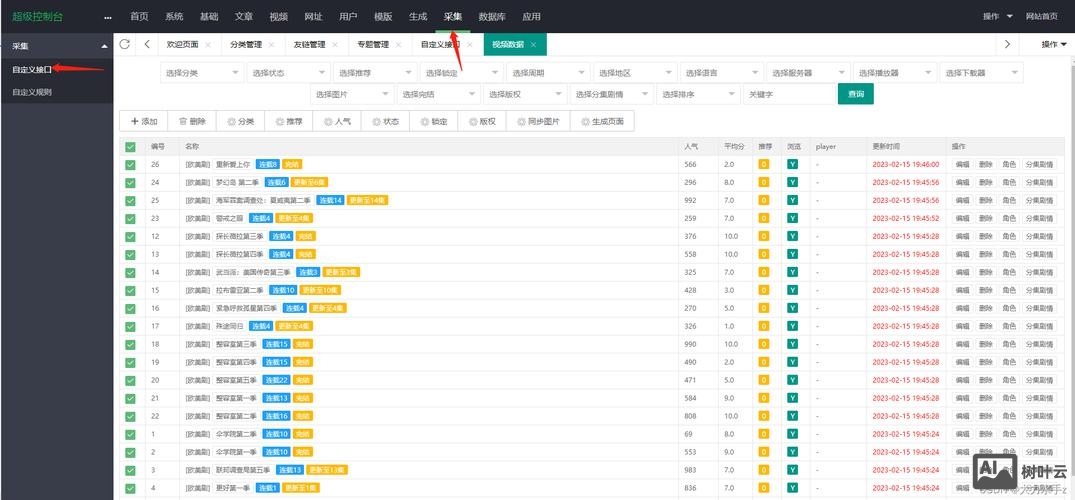Uncheck the checkbox for row 21
This screenshot has width=1075, height=500.
pyautogui.click(x=130, y=398)
